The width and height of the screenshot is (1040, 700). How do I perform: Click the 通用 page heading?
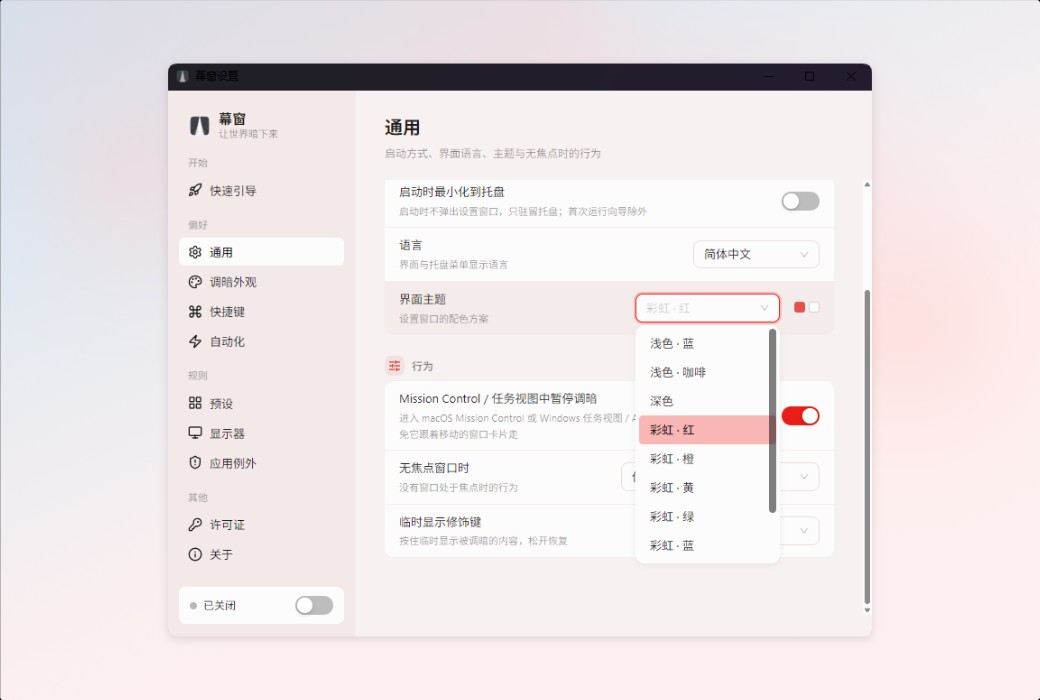tap(402, 127)
